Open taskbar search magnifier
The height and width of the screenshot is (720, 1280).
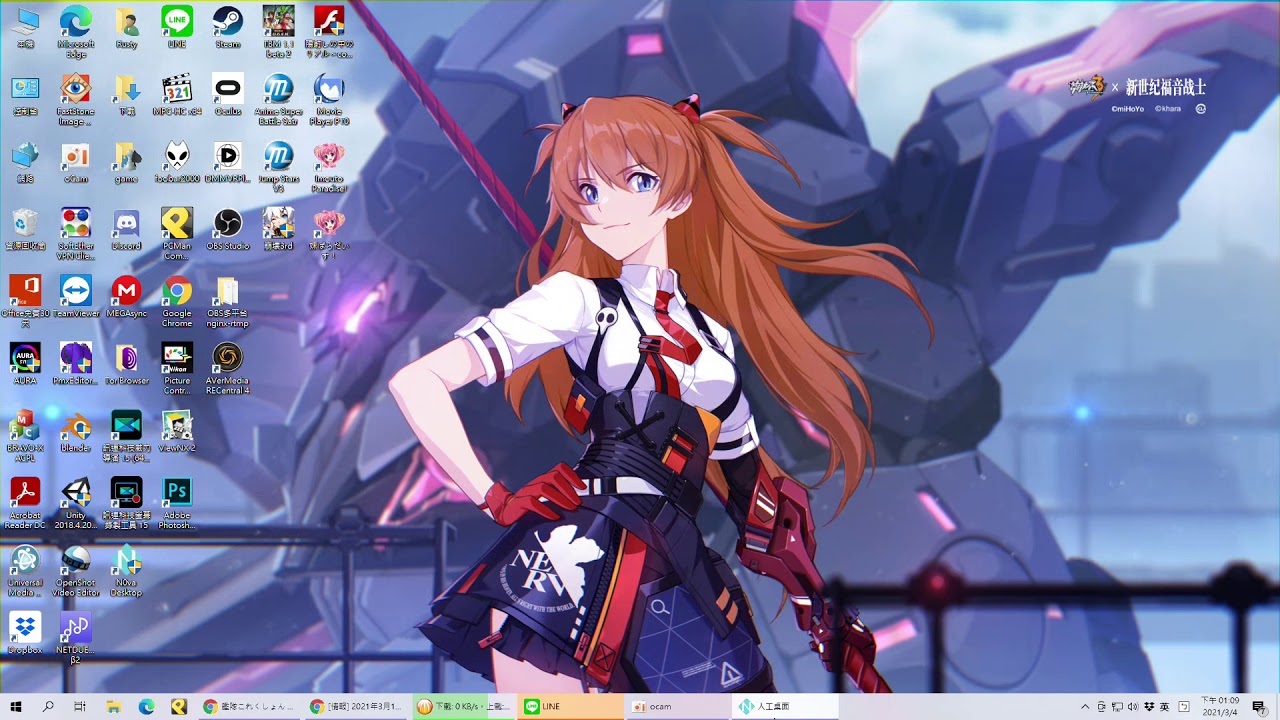coord(48,706)
